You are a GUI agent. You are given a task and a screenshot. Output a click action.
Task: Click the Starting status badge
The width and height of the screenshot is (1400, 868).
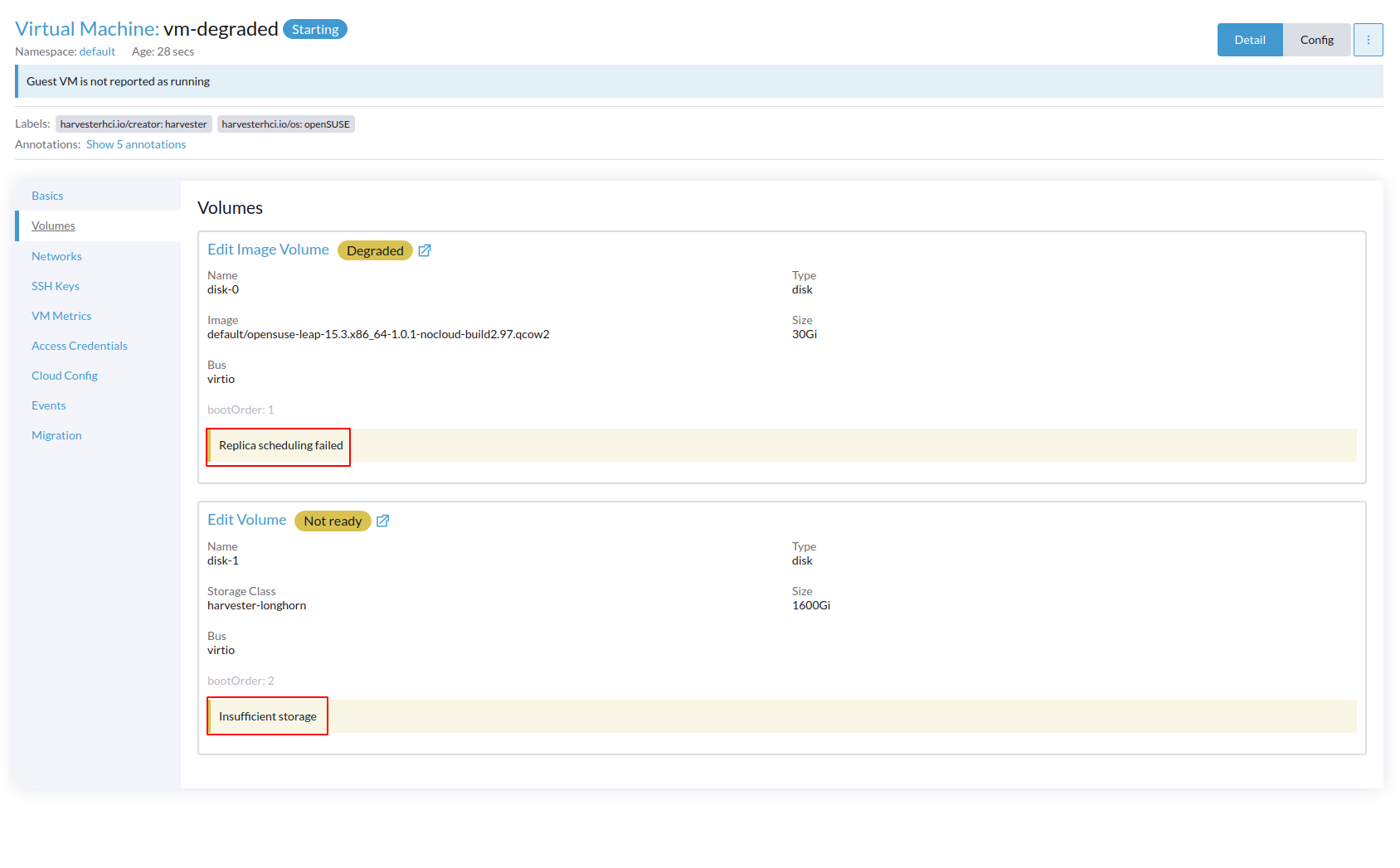pos(315,29)
